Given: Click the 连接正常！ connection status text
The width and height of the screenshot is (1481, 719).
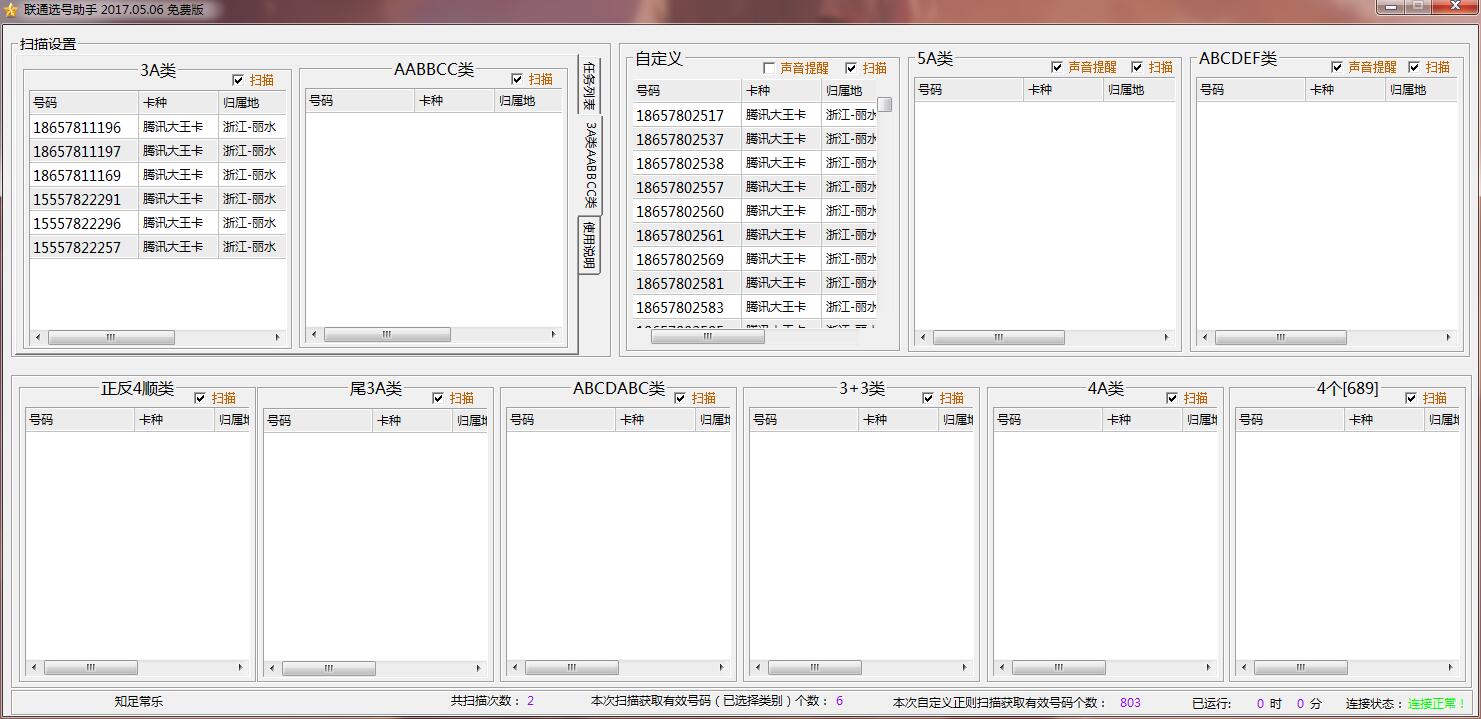Looking at the screenshot, I should click(x=1437, y=703).
